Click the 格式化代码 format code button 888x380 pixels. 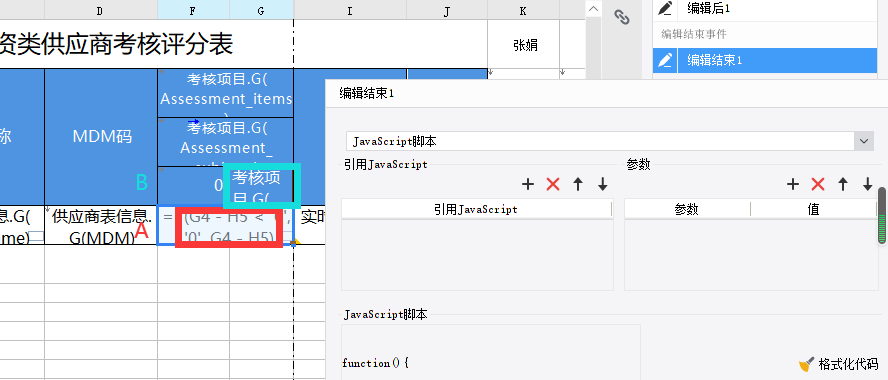(x=838, y=364)
